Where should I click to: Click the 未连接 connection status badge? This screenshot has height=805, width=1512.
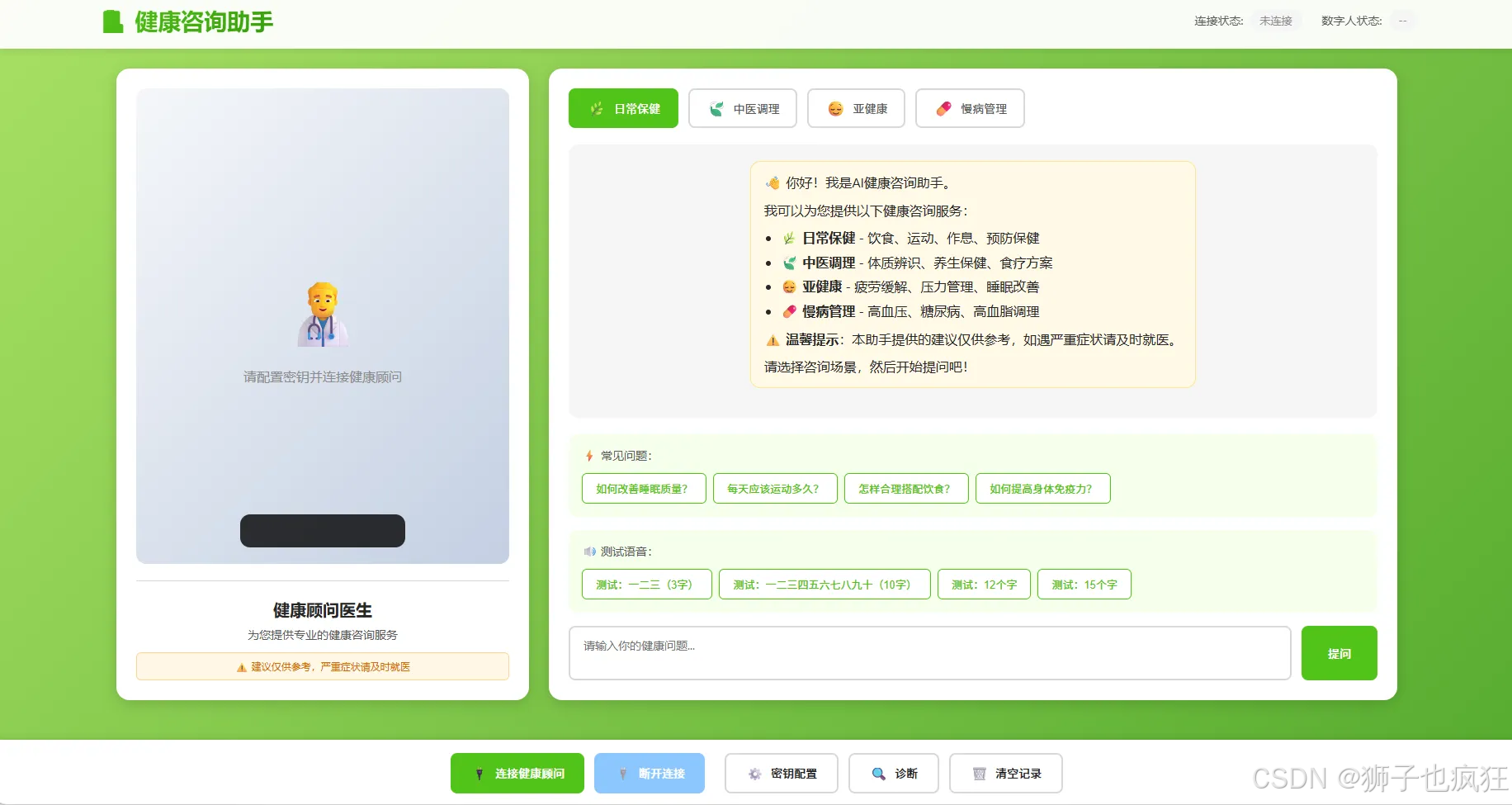pyautogui.click(x=1276, y=21)
